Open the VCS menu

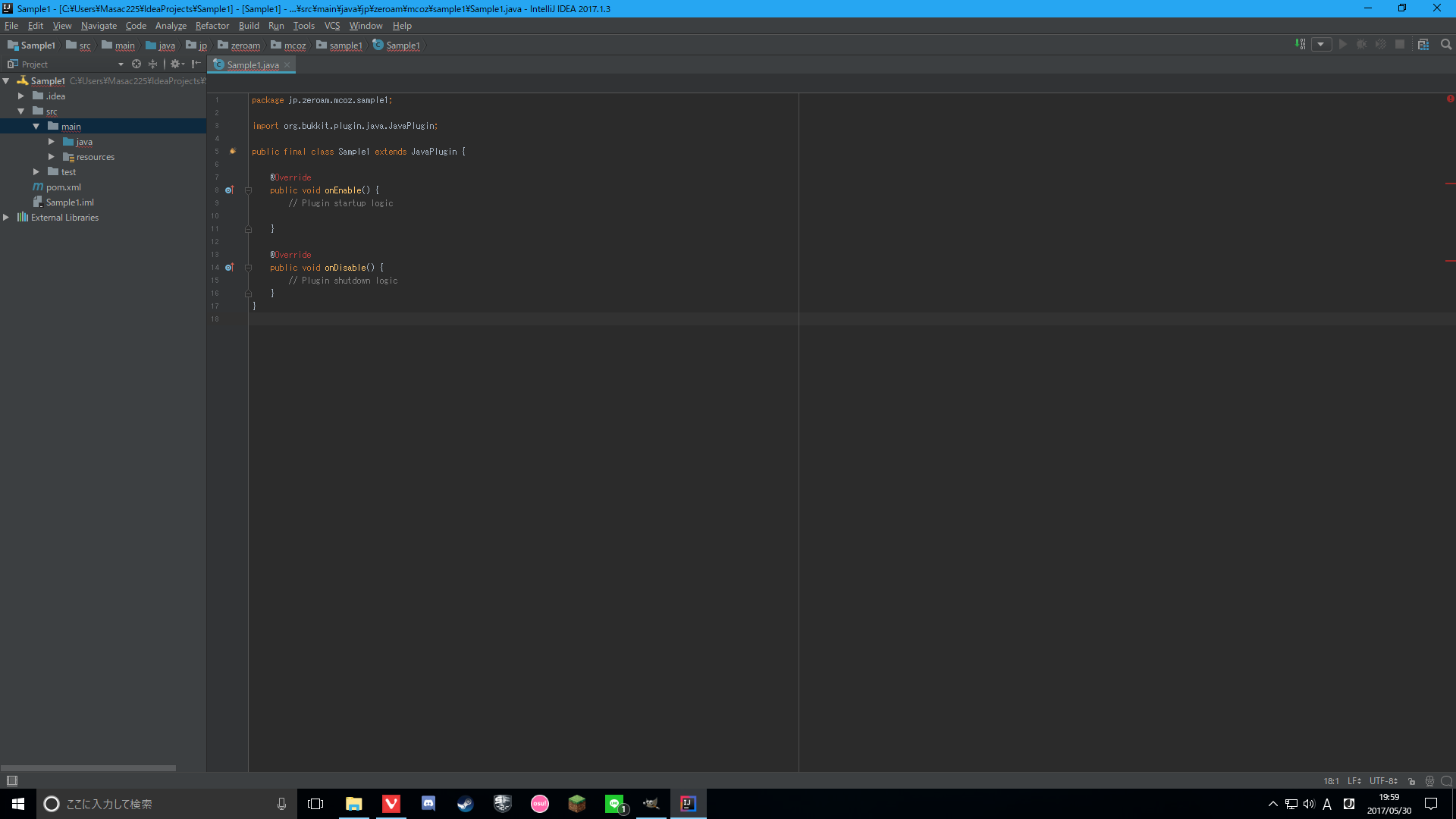coord(331,25)
